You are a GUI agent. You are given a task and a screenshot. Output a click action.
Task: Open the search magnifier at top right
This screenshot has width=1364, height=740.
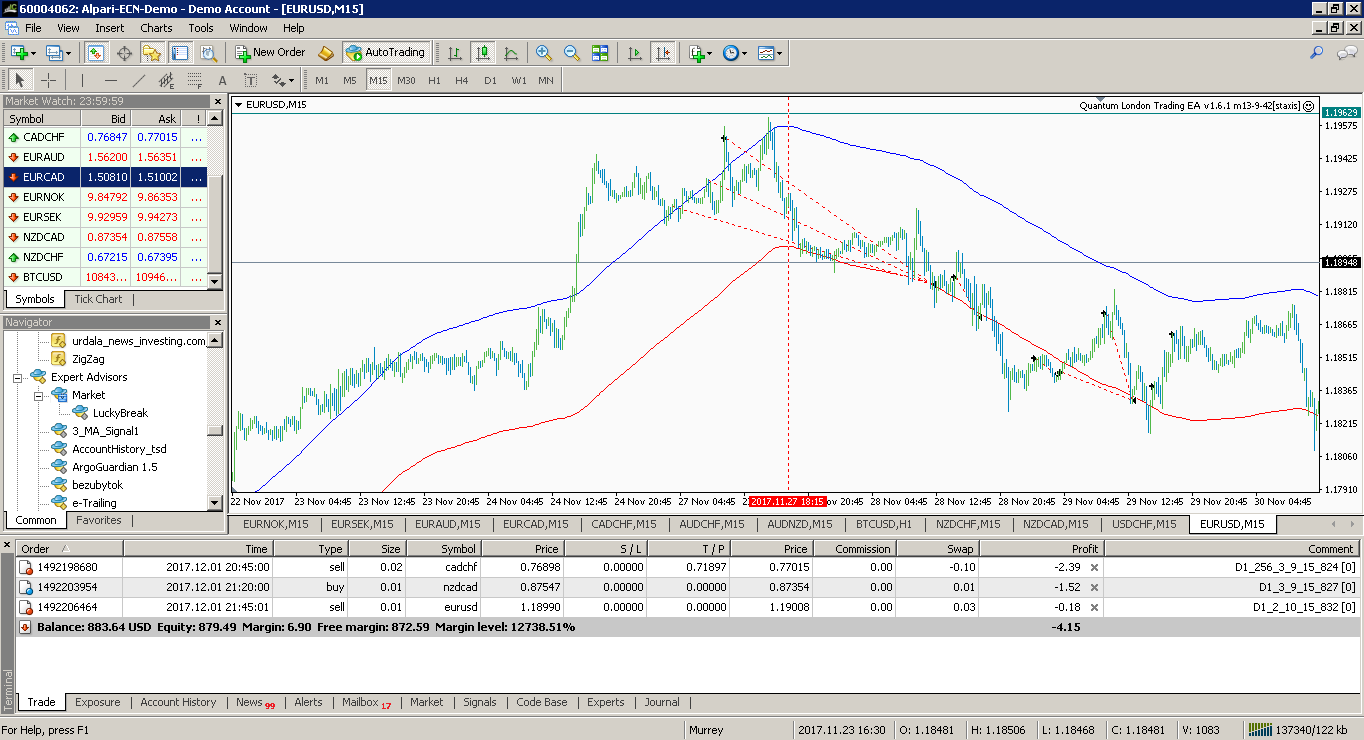click(1317, 52)
